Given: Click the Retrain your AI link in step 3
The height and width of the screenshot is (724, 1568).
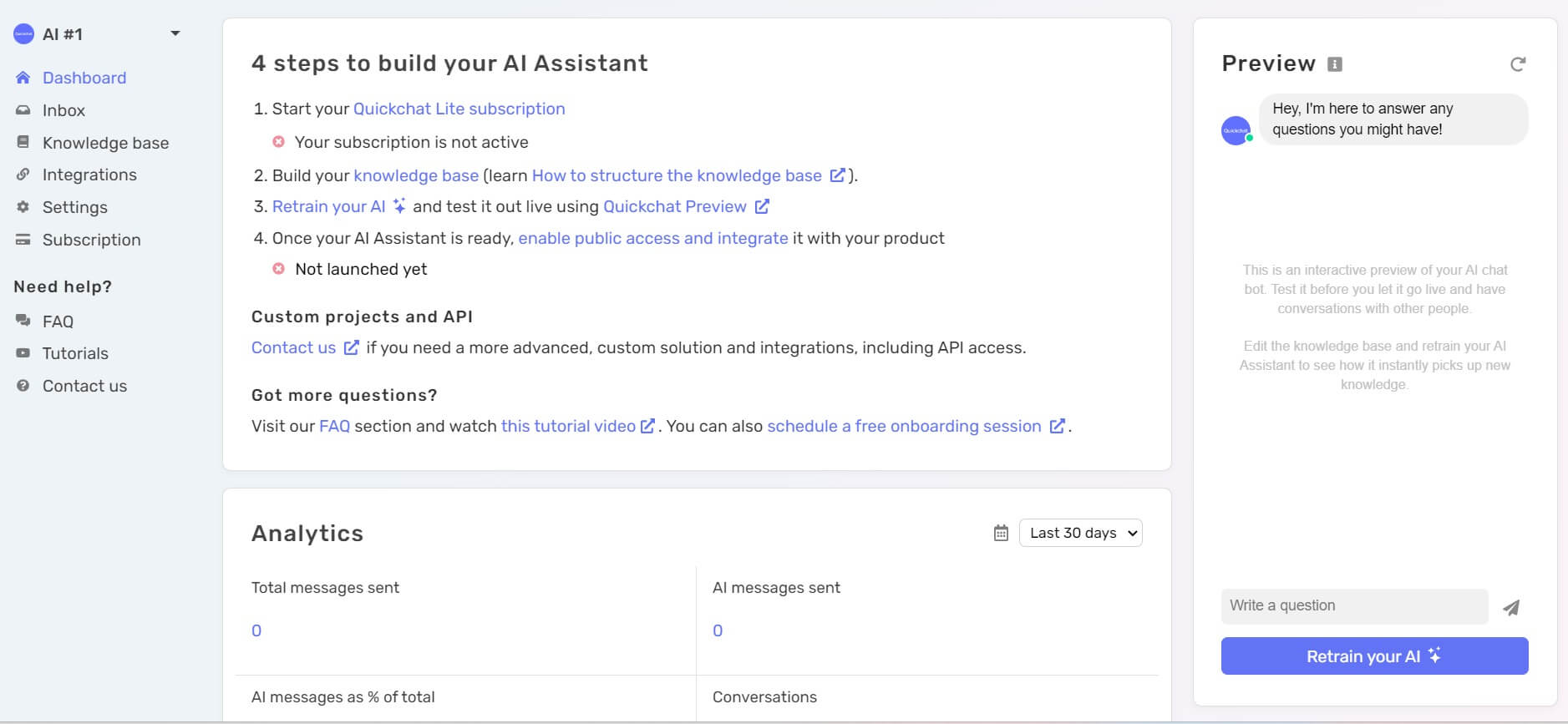Looking at the screenshot, I should (x=328, y=206).
